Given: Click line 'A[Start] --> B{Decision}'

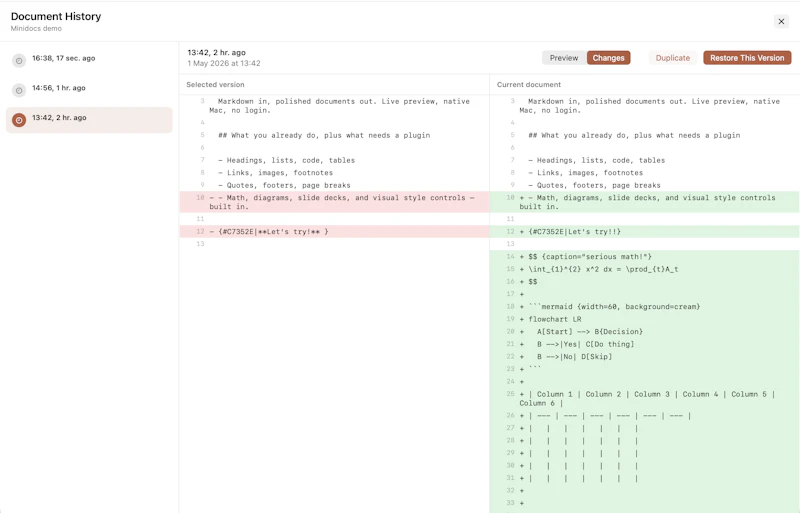Looking at the screenshot, I should 644,332.
